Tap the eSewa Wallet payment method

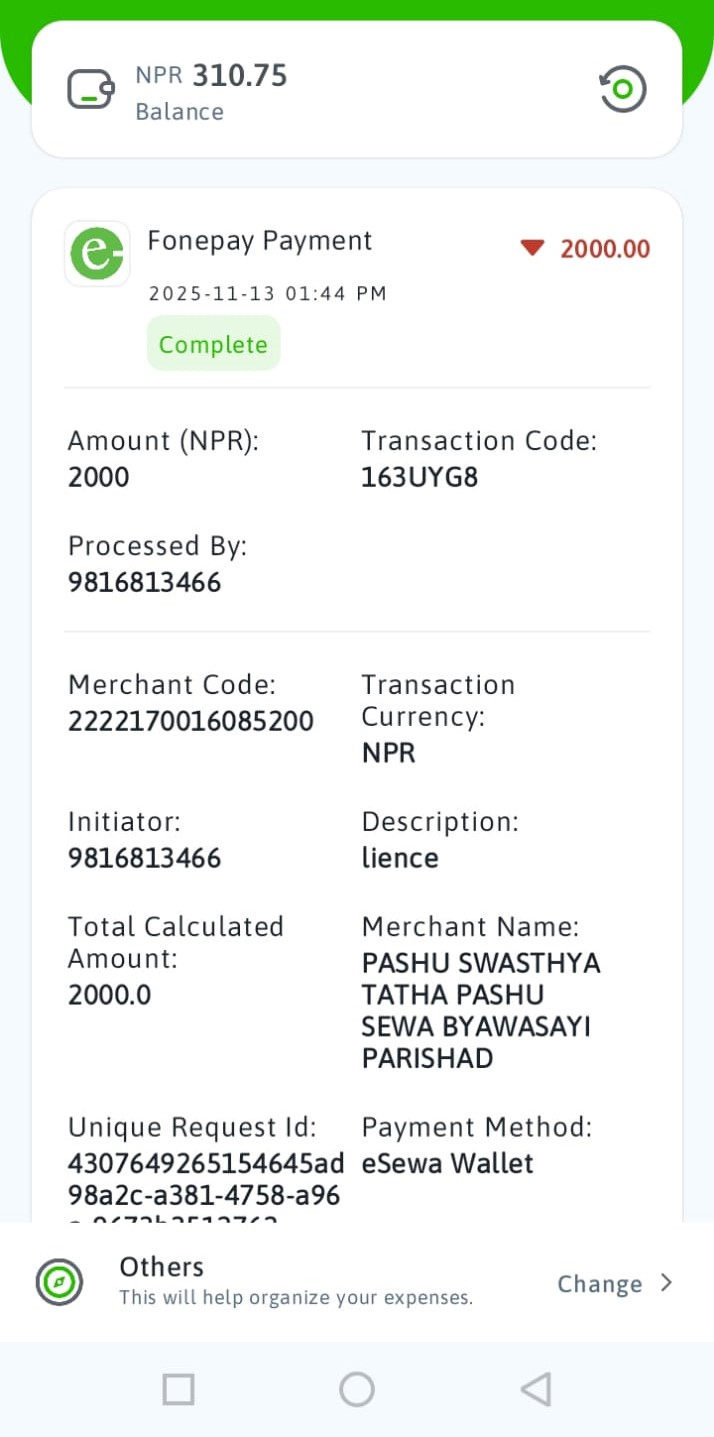[x=448, y=1163]
